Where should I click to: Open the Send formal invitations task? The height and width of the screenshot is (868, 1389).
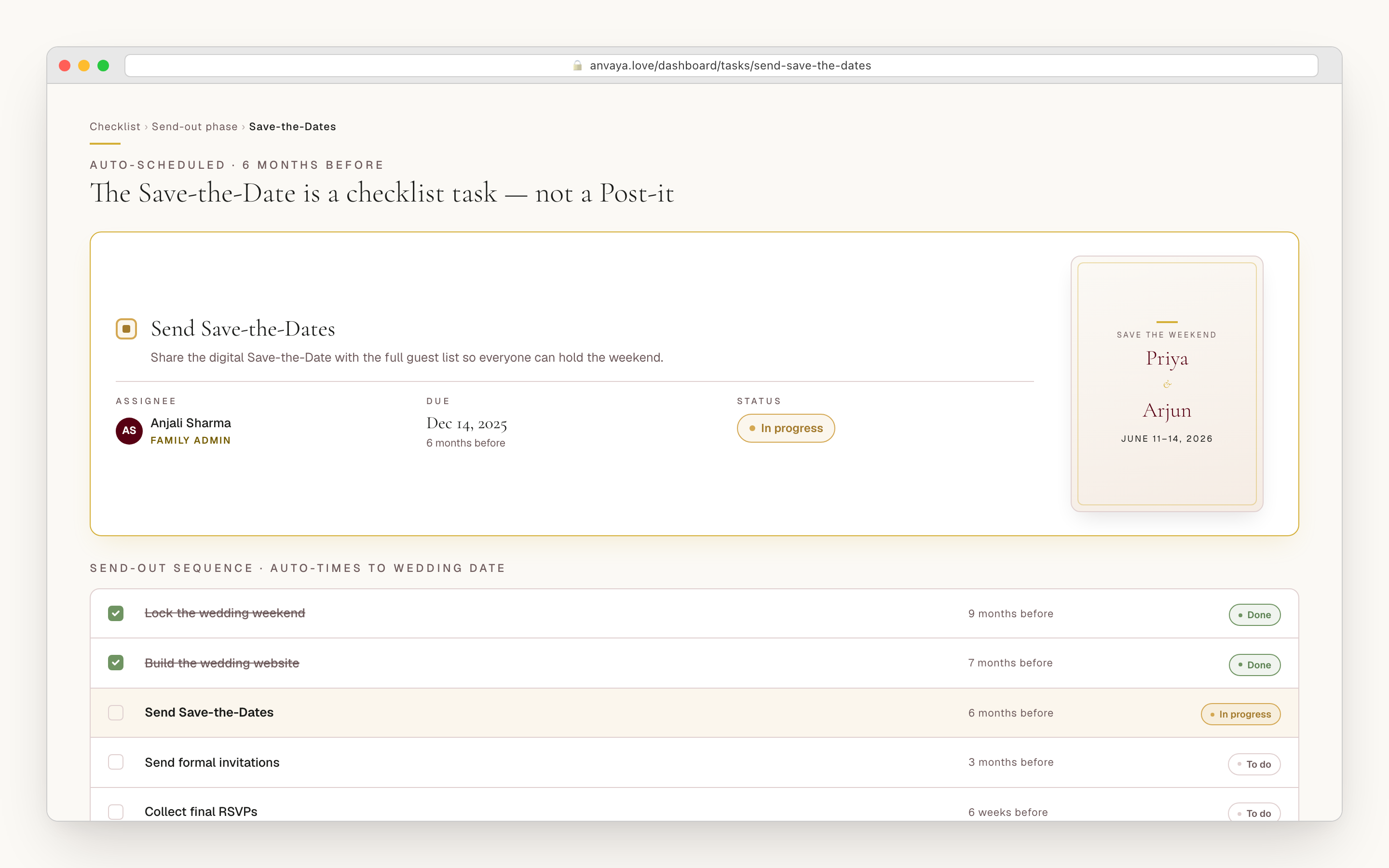pos(212,762)
